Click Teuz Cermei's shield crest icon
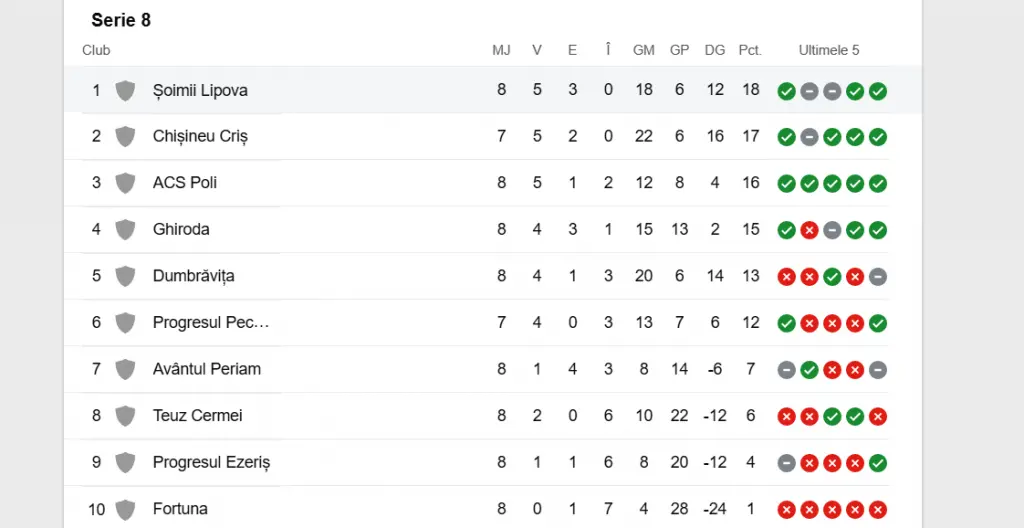The height and width of the screenshot is (528, 1024). pos(125,416)
